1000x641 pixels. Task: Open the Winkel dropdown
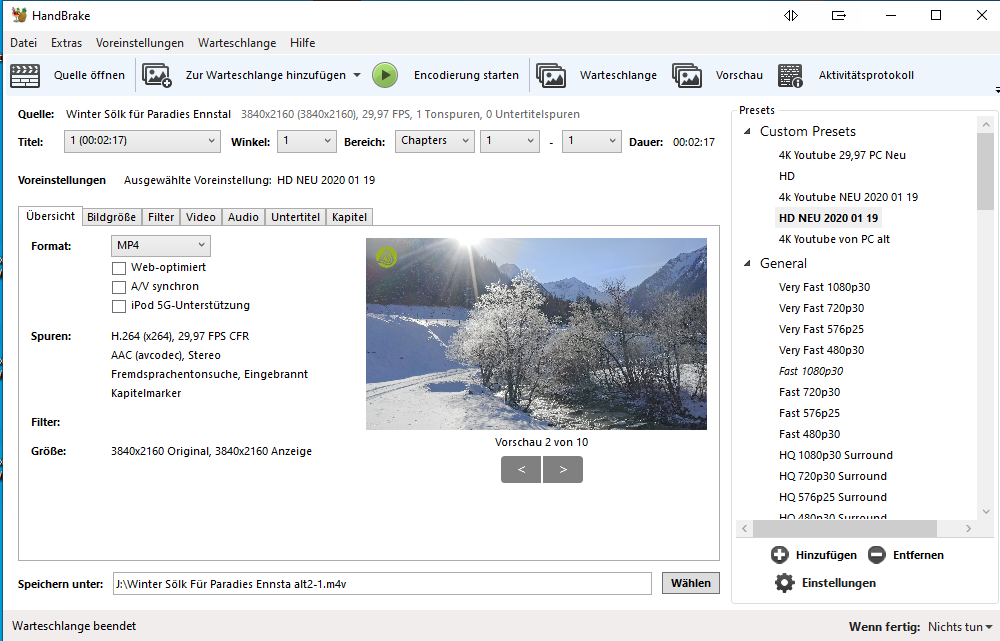pos(307,141)
